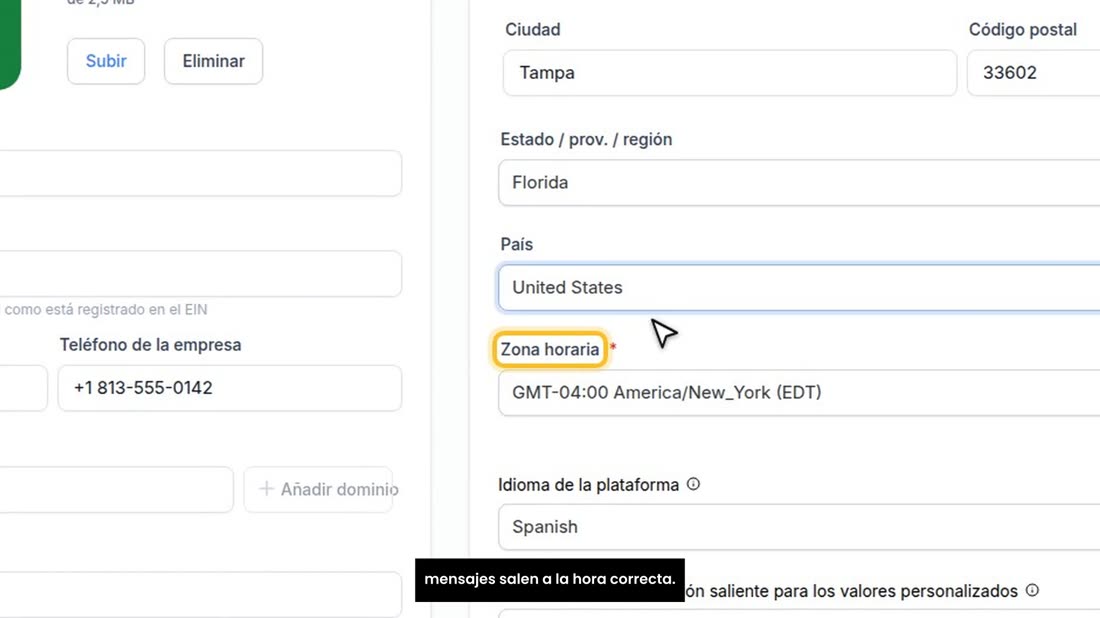
Task: Click the Teléfono de la empresa label
Action: [150, 345]
